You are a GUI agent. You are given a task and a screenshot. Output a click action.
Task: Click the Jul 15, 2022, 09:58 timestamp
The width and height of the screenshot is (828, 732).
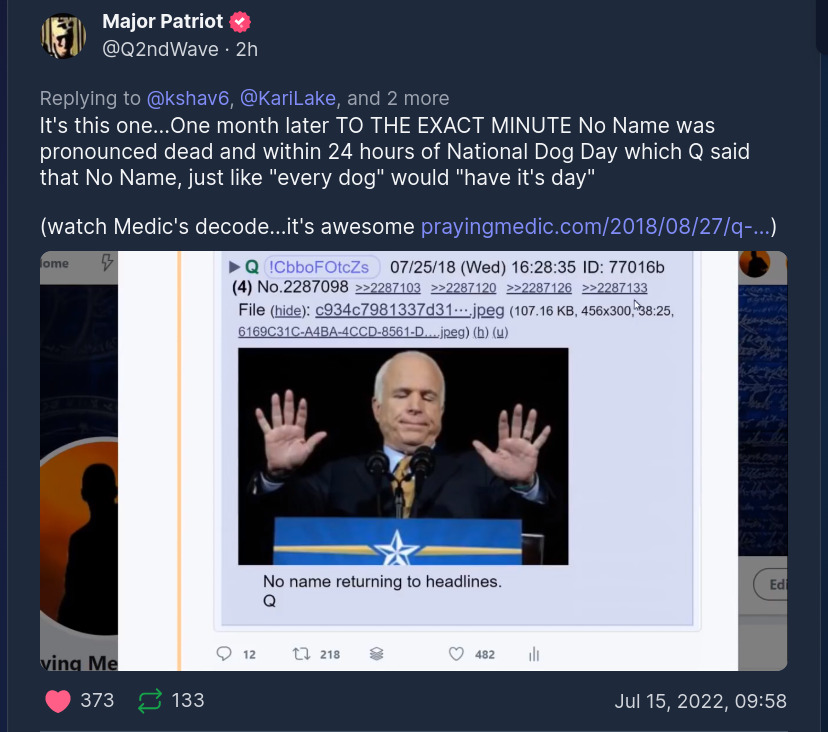(x=700, y=701)
